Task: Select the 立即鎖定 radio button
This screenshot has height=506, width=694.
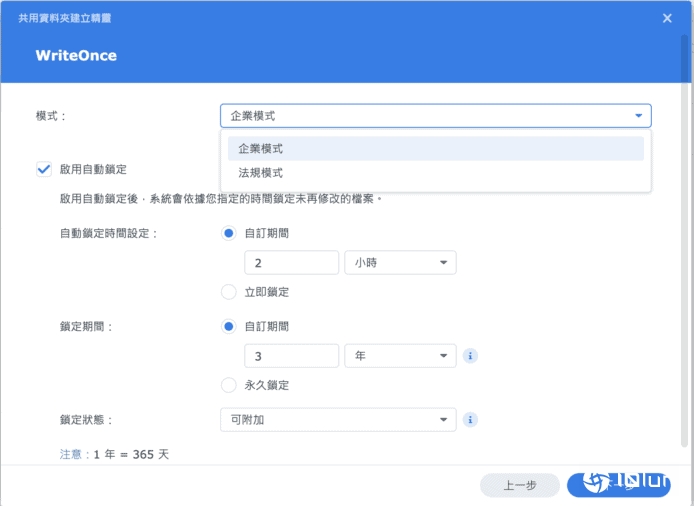Action: [x=228, y=292]
